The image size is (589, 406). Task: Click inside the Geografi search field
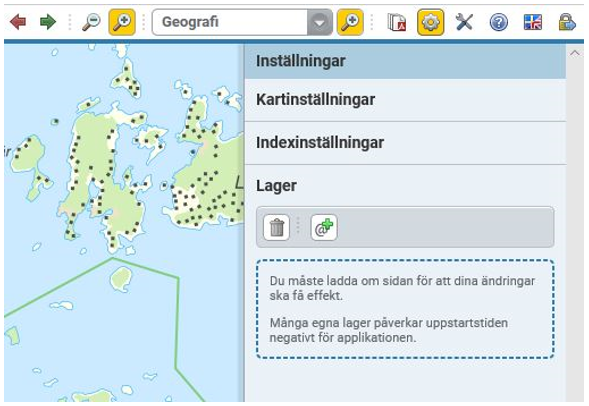tap(230, 22)
